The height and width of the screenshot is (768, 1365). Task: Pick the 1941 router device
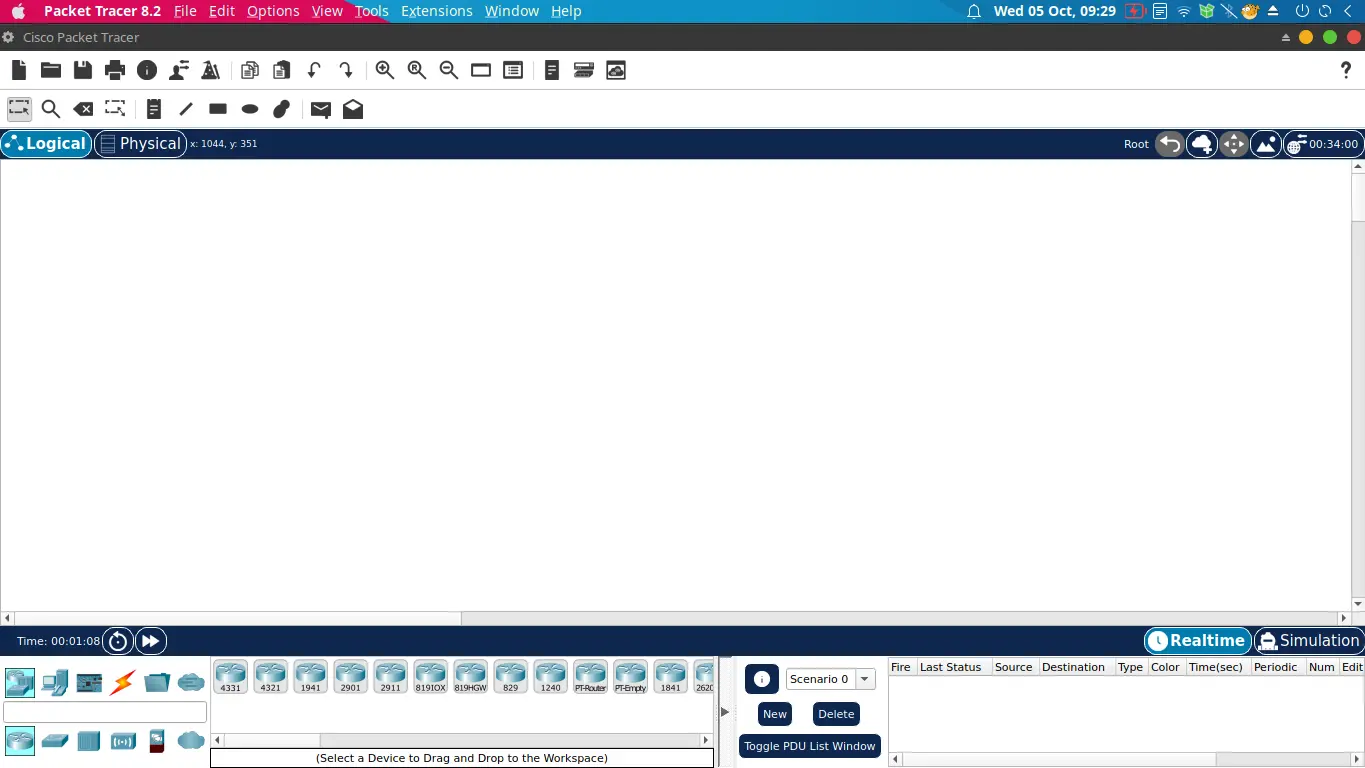click(x=311, y=677)
